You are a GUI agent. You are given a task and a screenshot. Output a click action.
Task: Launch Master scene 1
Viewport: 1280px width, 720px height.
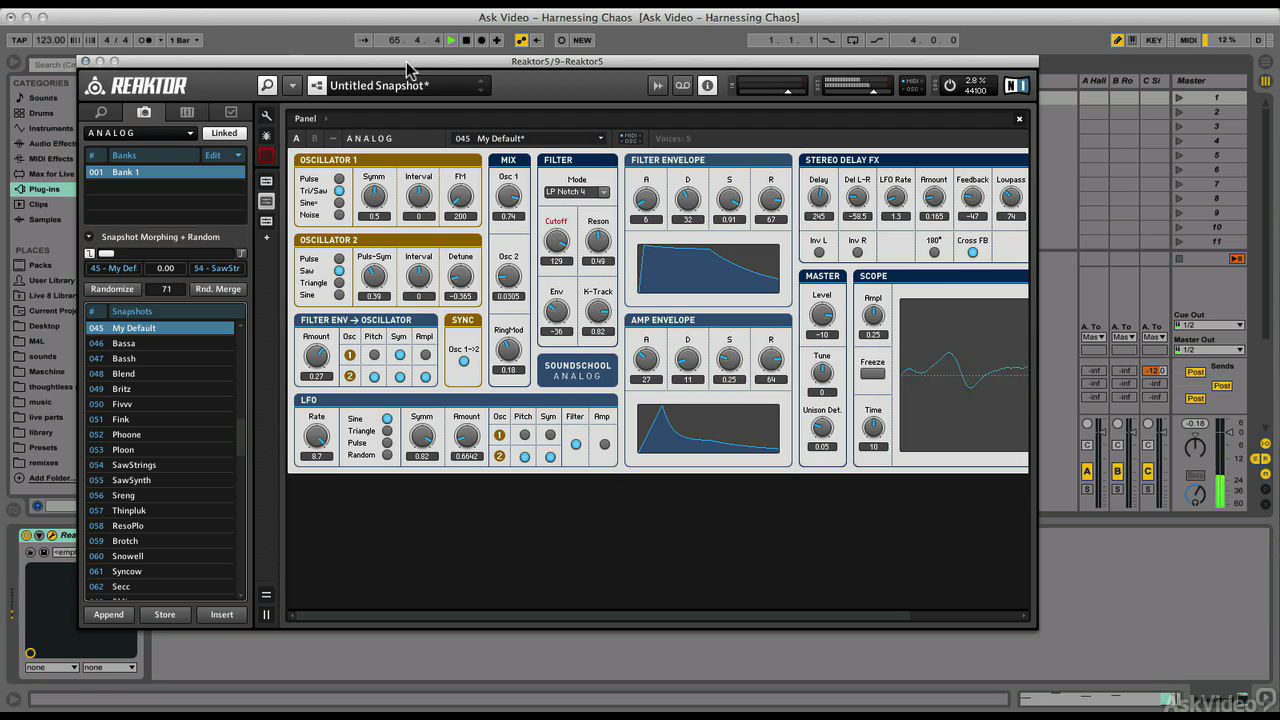coord(1179,97)
